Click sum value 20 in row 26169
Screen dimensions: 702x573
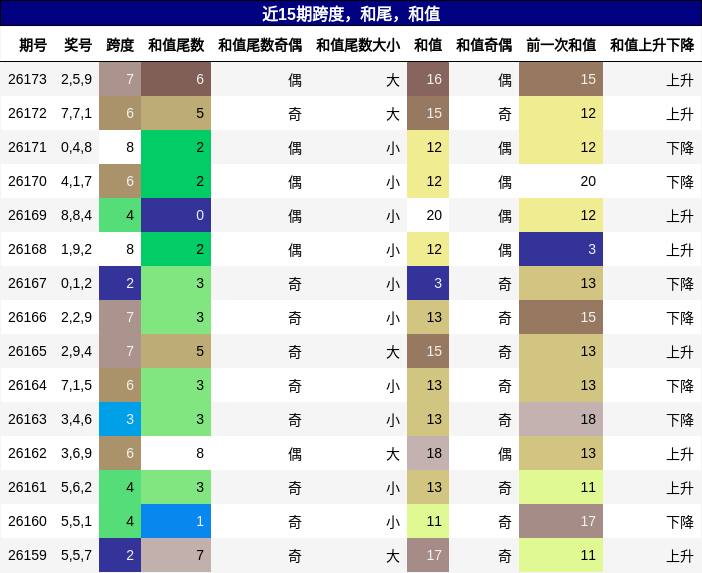pyautogui.click(x=428, y=215)
